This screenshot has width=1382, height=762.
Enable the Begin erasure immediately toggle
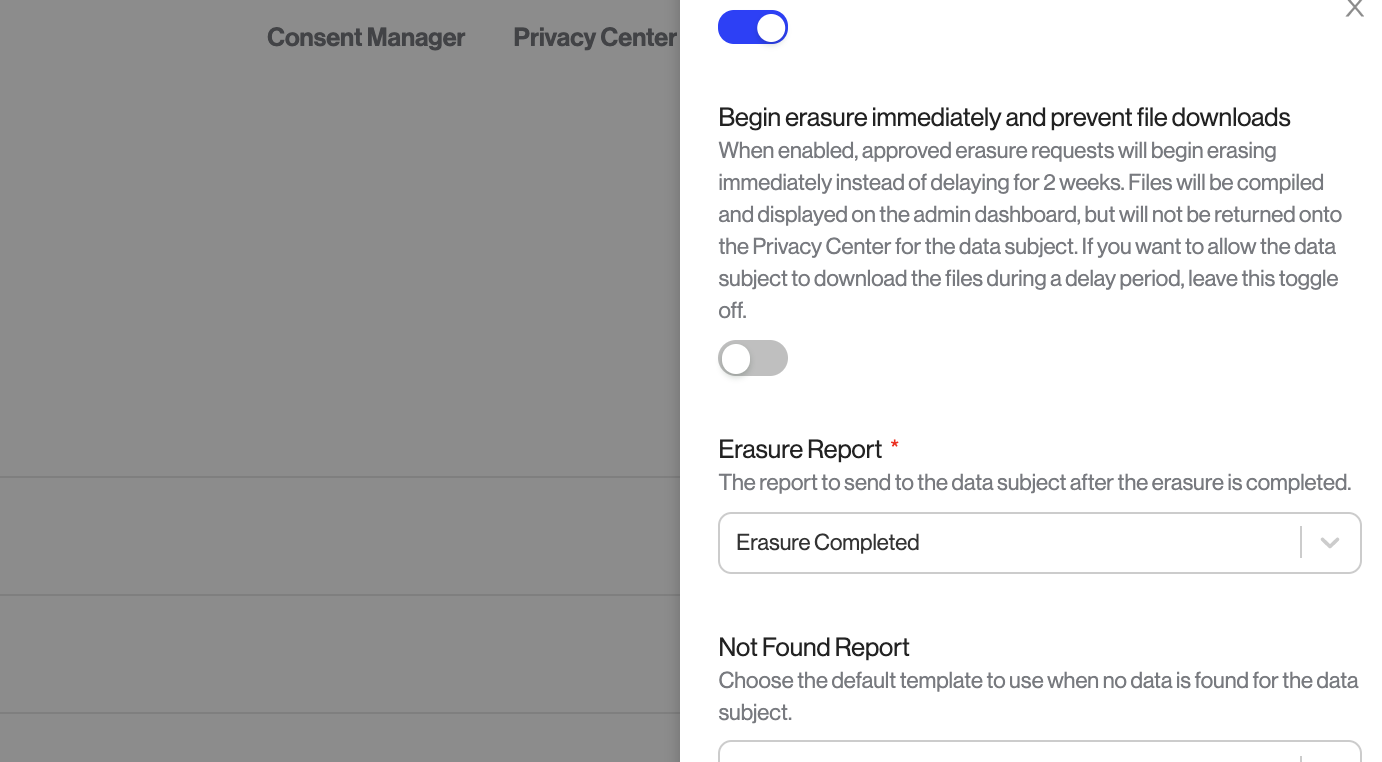tap(753, 358)
